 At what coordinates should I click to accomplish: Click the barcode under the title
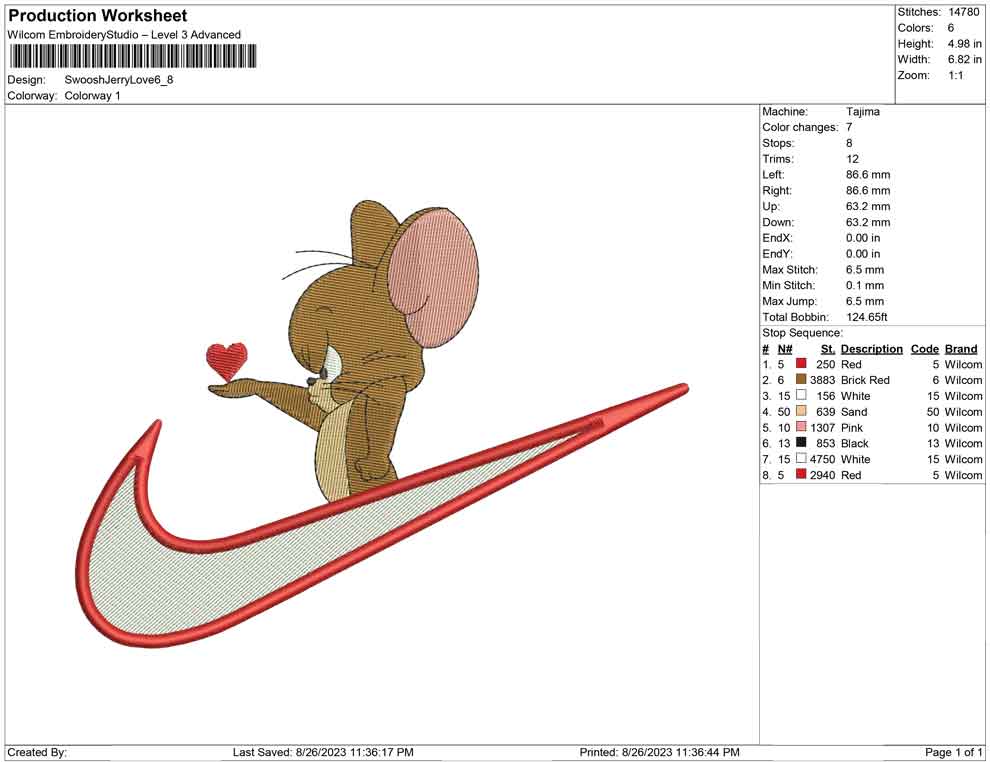pos(133,56)
